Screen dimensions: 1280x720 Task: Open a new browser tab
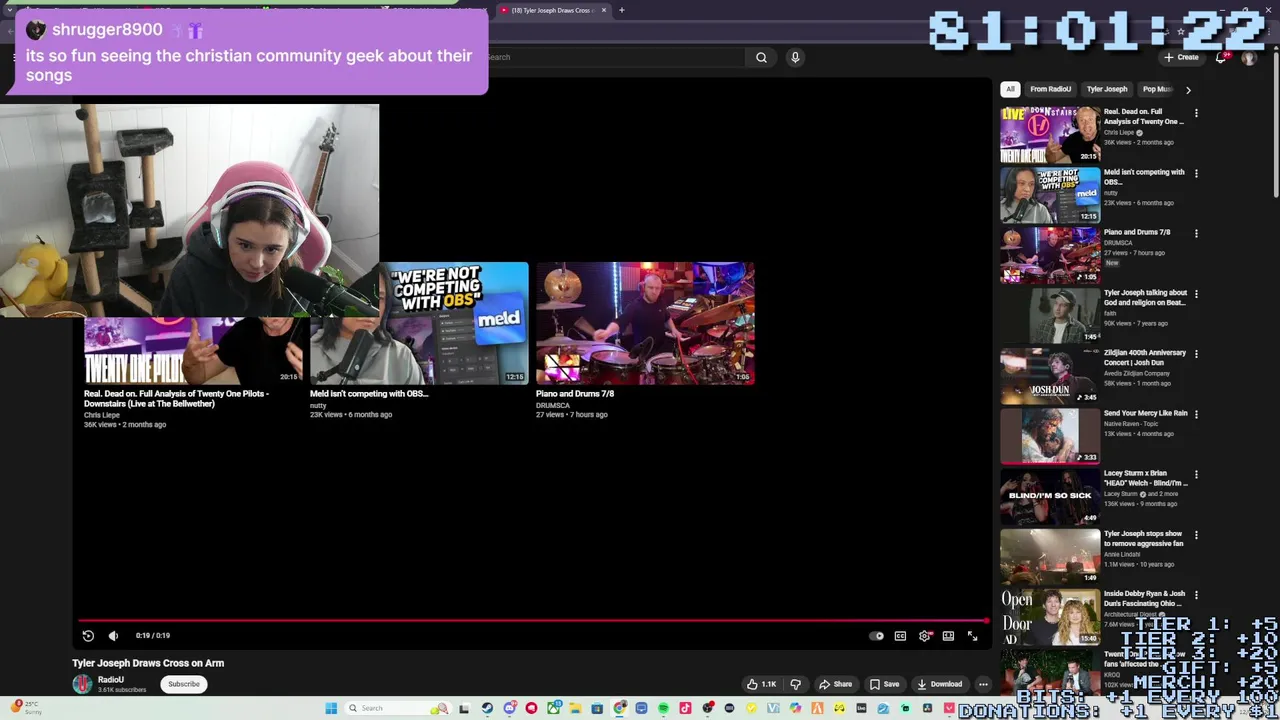click(621, 10)
